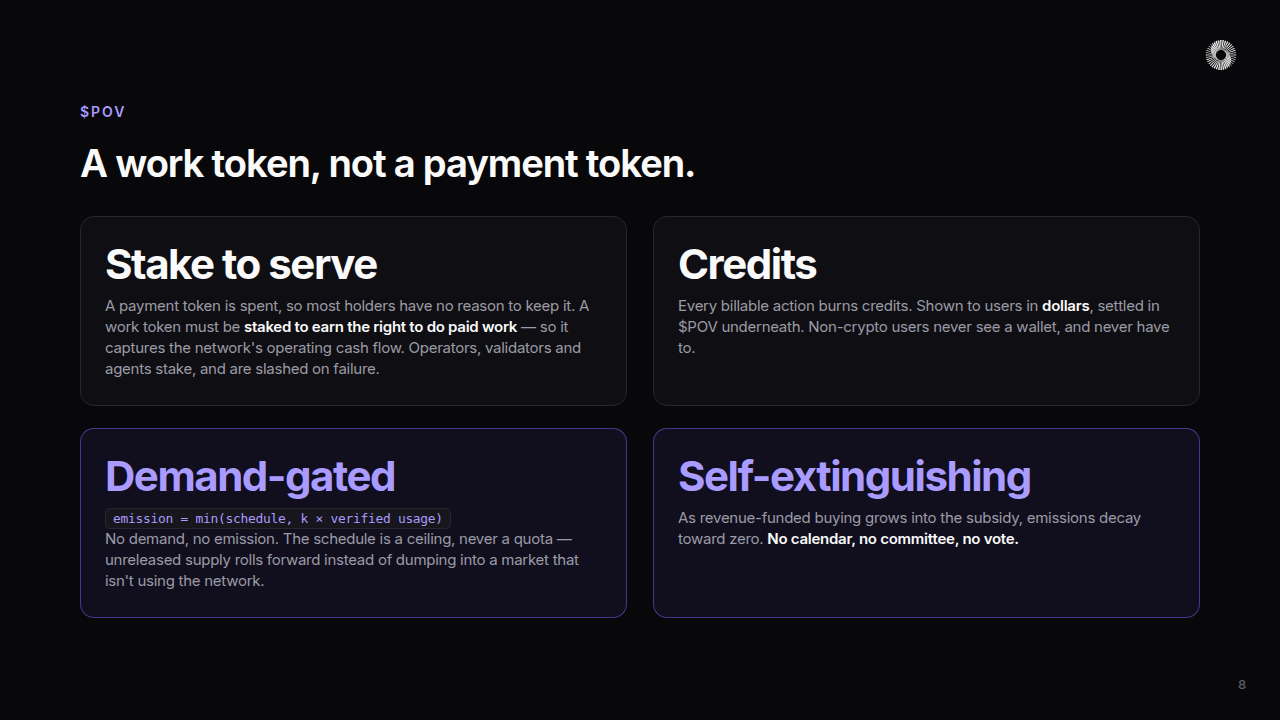This screenshot has width=1280, height=720.
Task: Click the revenue-funded buying sentence
Action: [x=909, y=528]
